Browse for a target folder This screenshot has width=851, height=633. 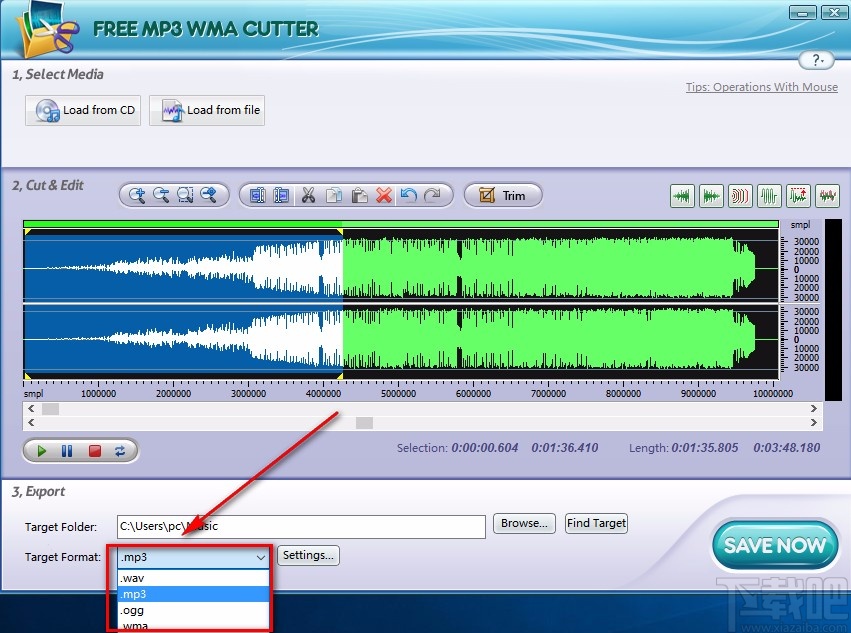coord(524,523)
